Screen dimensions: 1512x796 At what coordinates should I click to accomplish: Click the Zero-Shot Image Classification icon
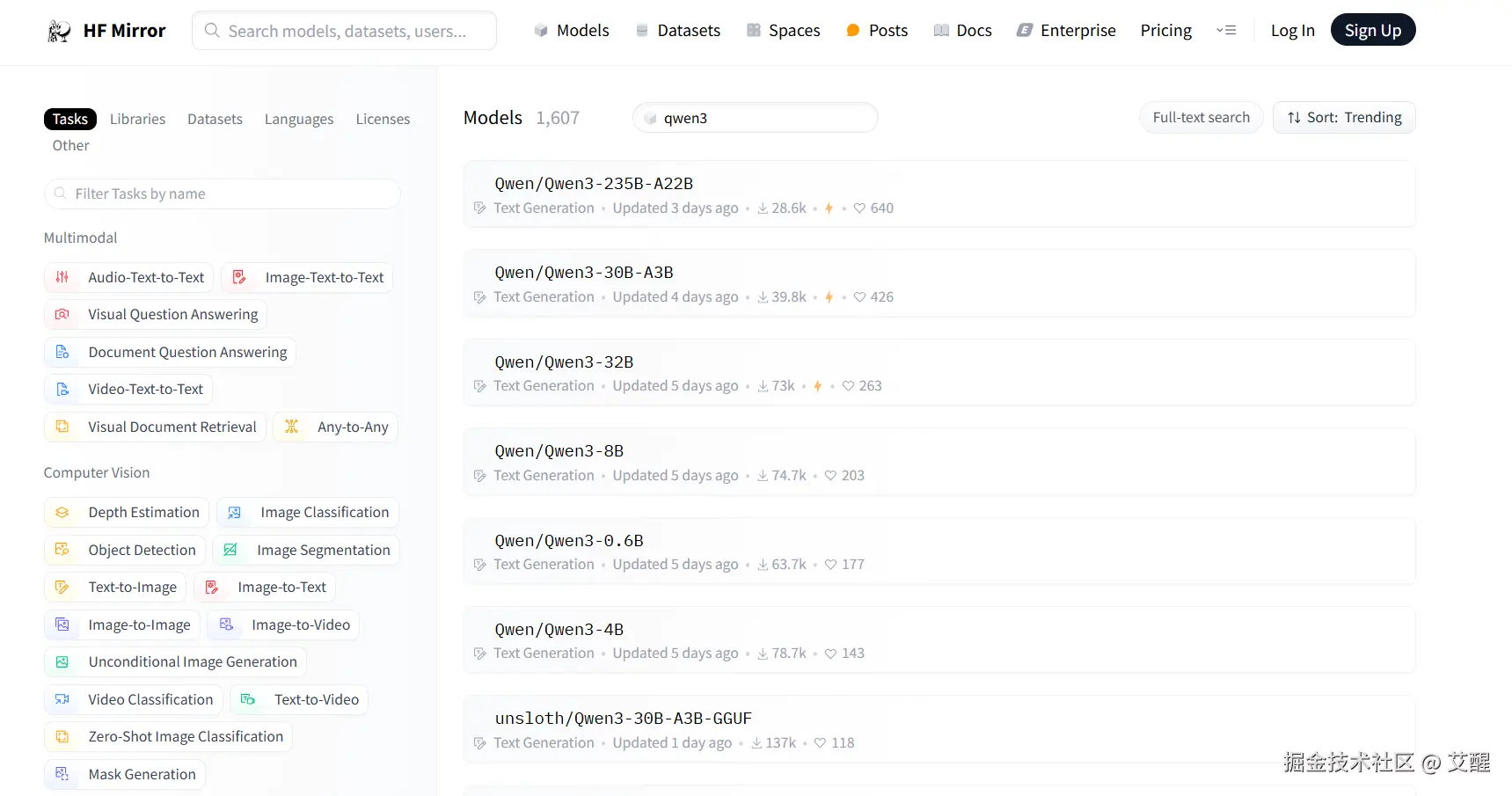click(62, 736)
